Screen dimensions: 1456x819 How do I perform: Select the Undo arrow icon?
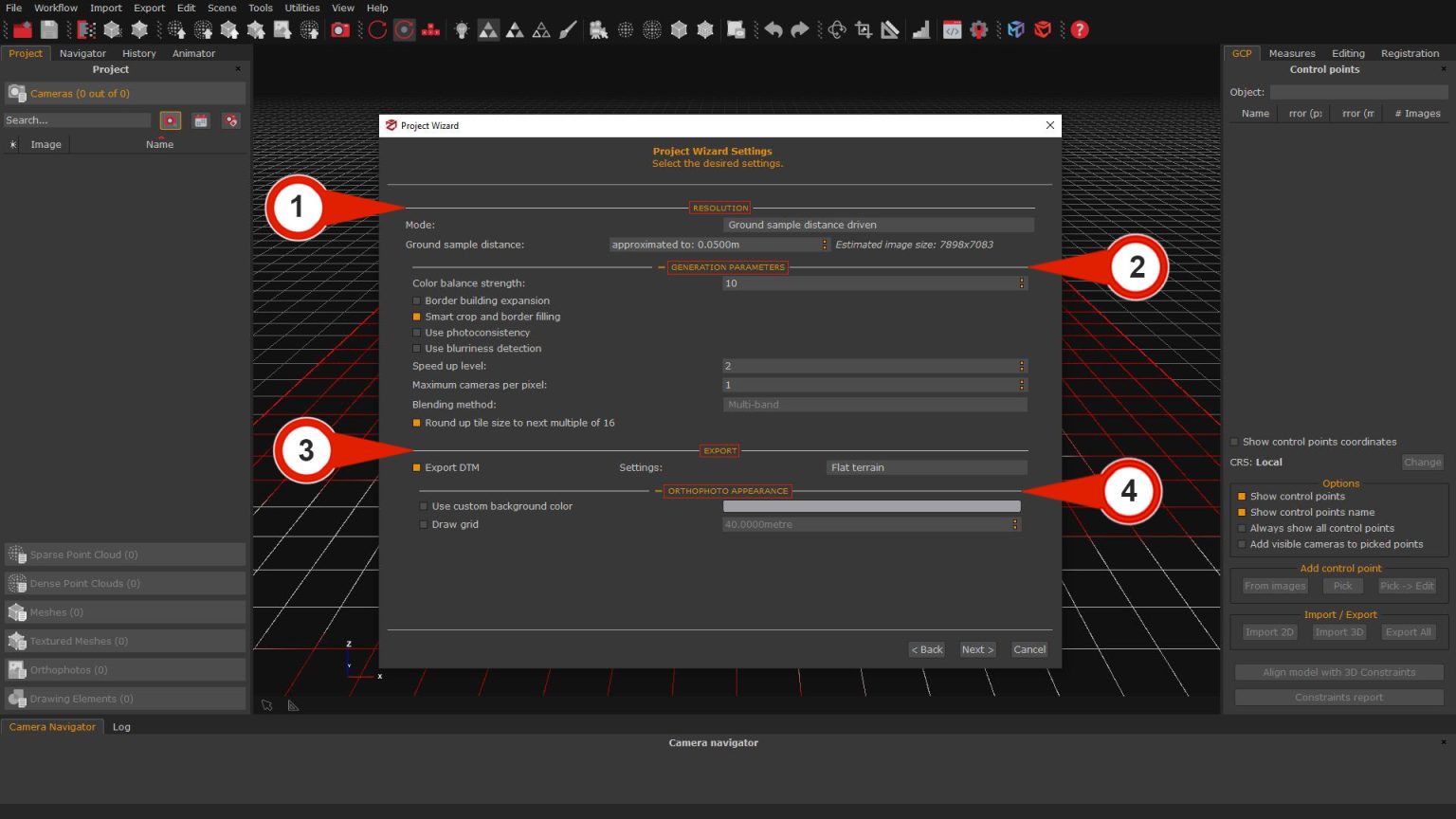point(773,29)
